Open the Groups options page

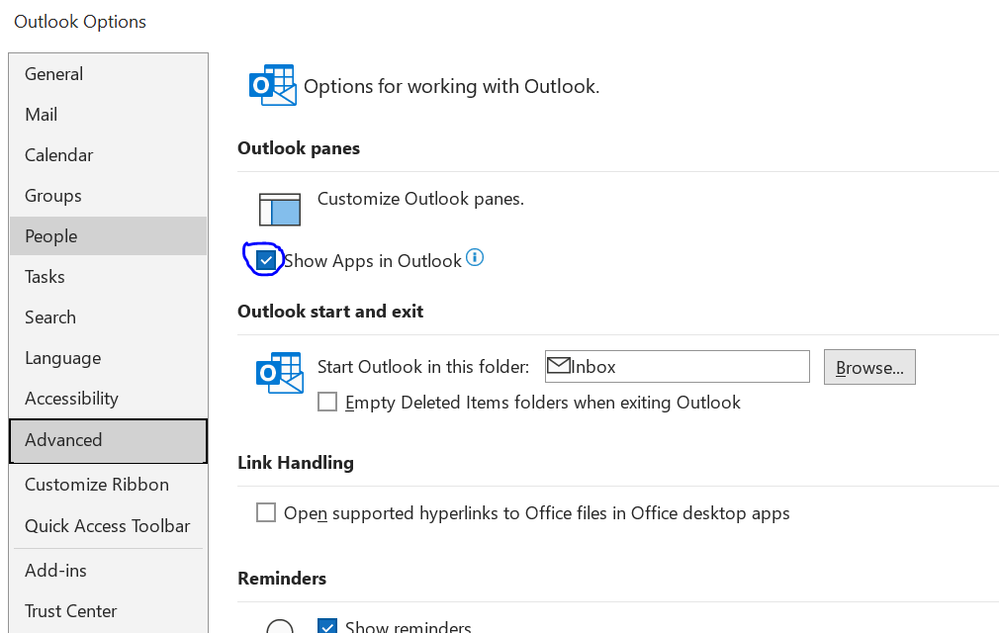click(53, 196)
